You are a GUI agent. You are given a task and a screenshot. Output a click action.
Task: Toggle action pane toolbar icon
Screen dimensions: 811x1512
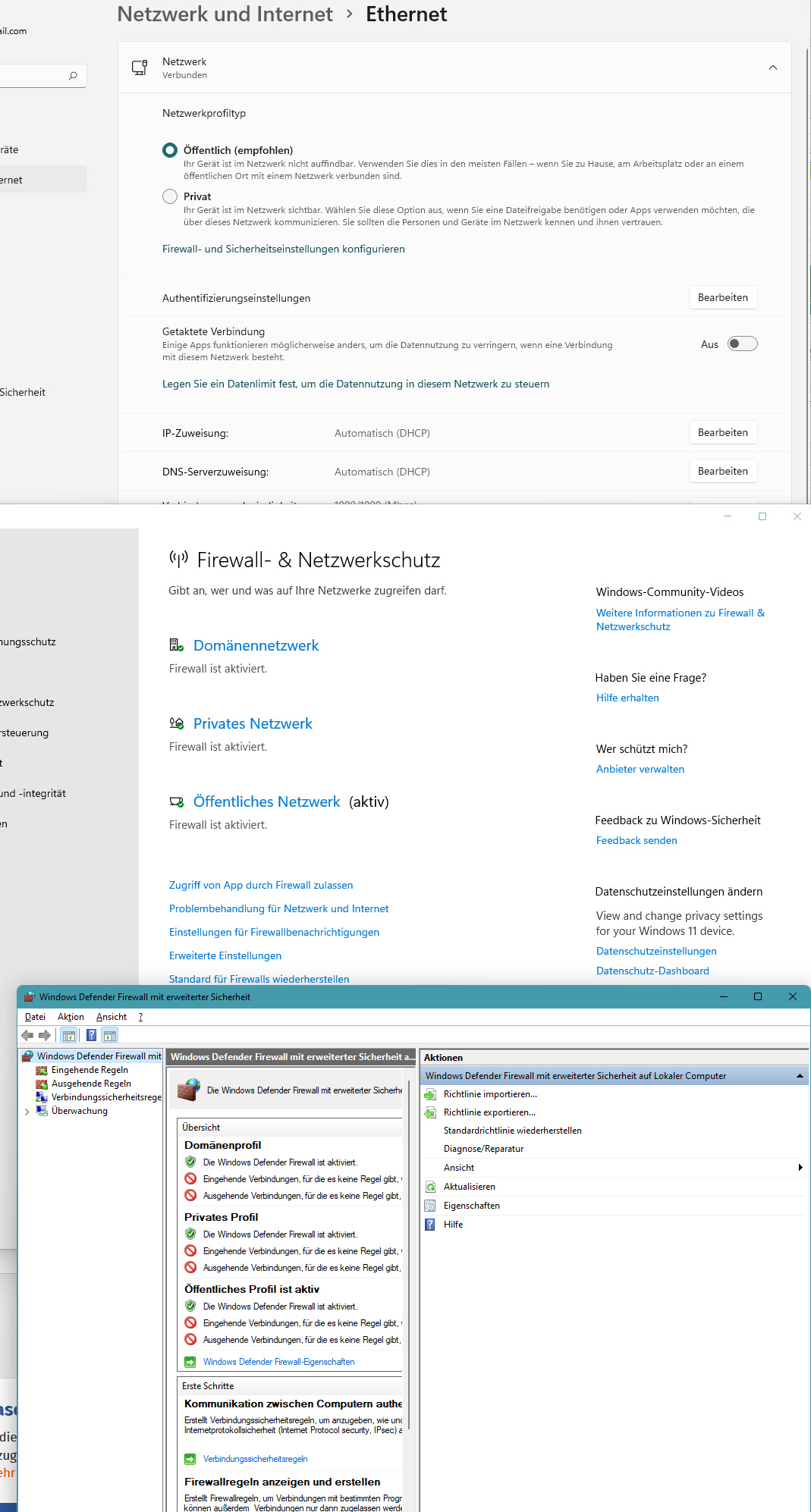[x=110, y=1035]
